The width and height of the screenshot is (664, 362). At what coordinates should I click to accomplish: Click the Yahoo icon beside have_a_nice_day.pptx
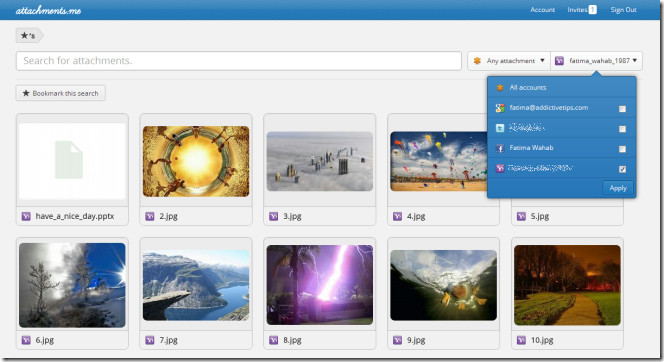[x=26, y=216]
